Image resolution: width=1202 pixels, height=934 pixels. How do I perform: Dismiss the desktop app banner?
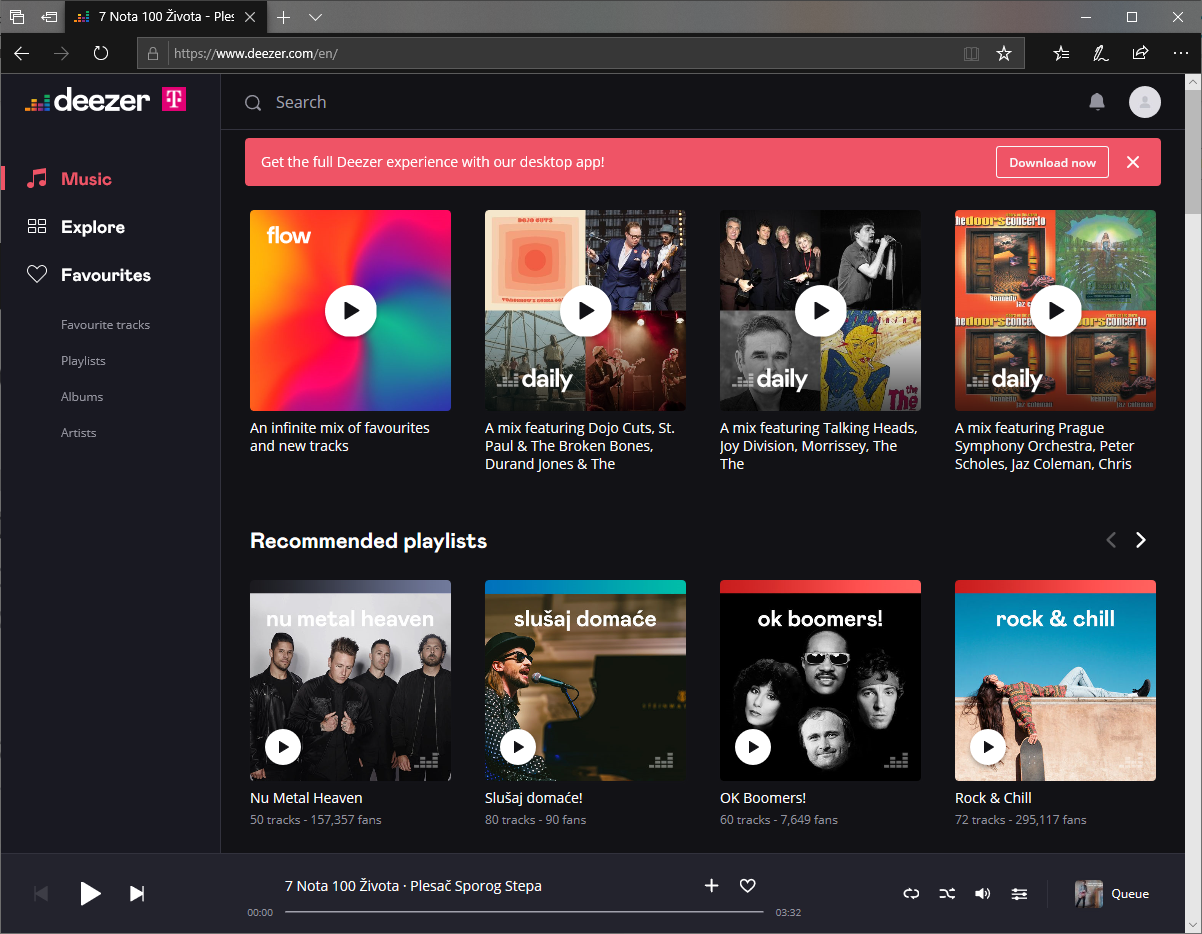(1133, 162)
